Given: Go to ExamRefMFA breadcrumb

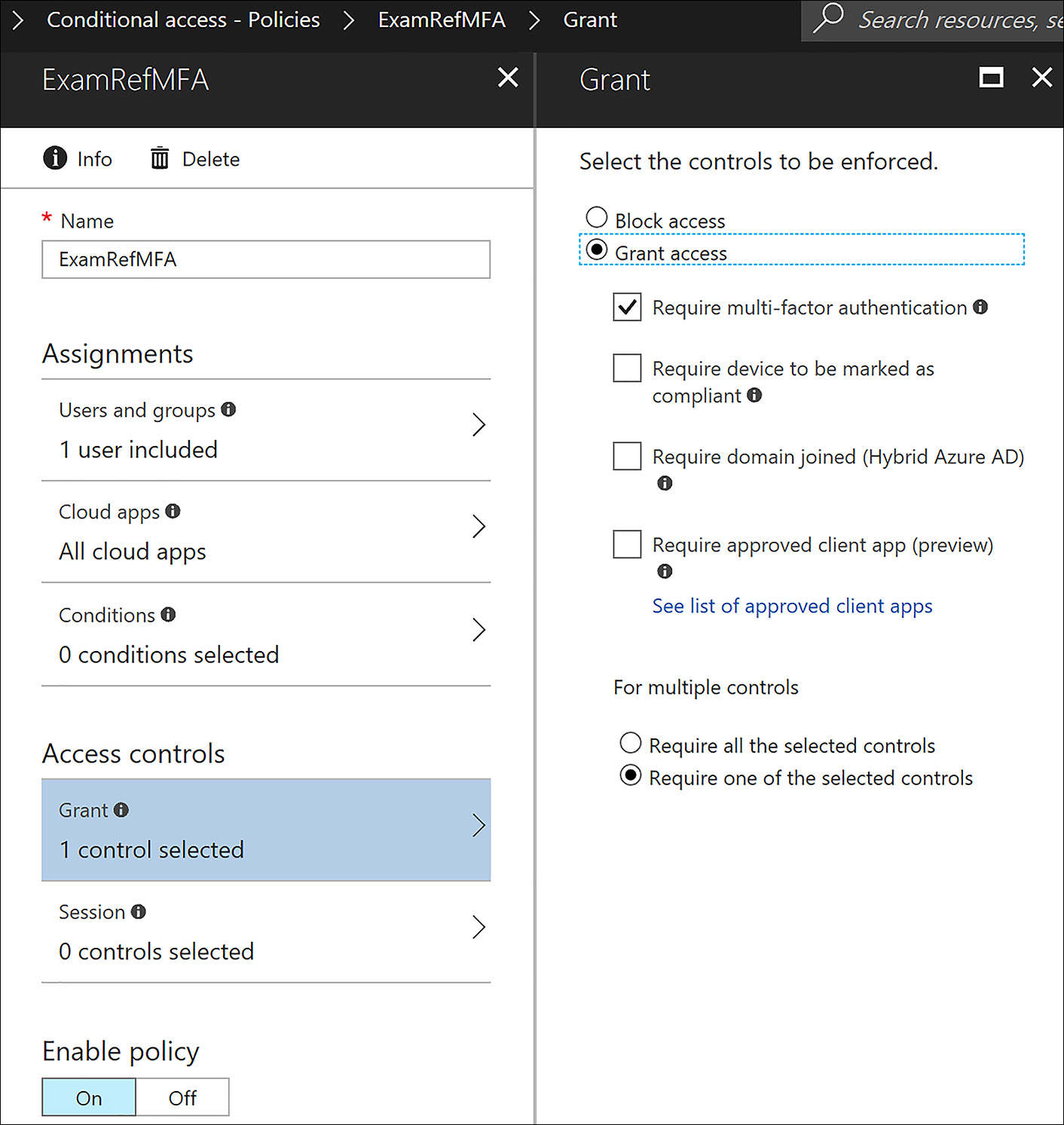Looking at the screenshot, I should (x=442, y=20).
